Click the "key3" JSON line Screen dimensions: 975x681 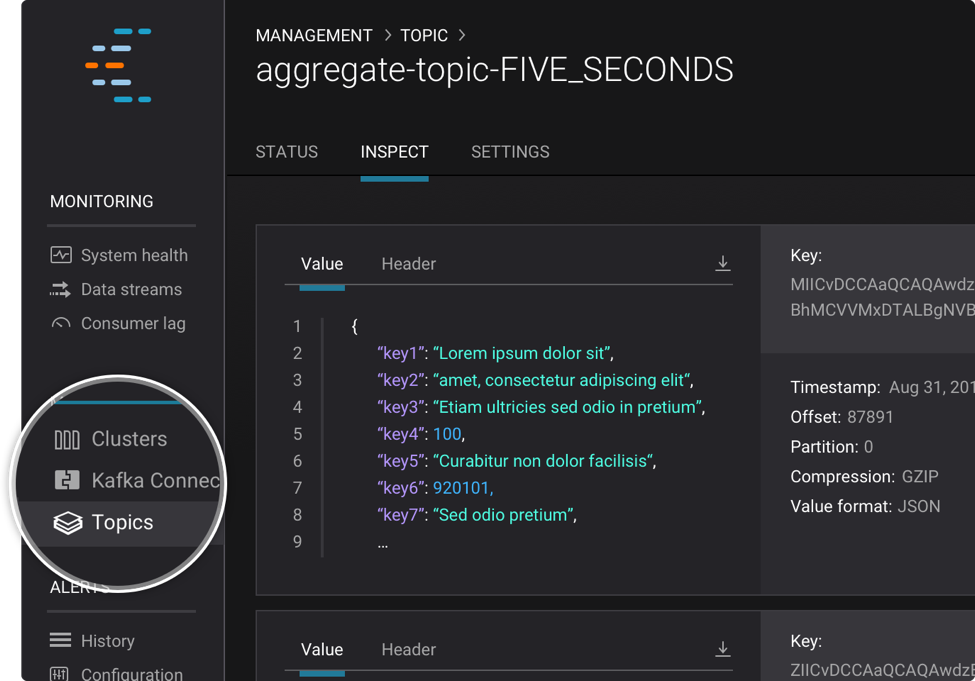tap(541, 407)
